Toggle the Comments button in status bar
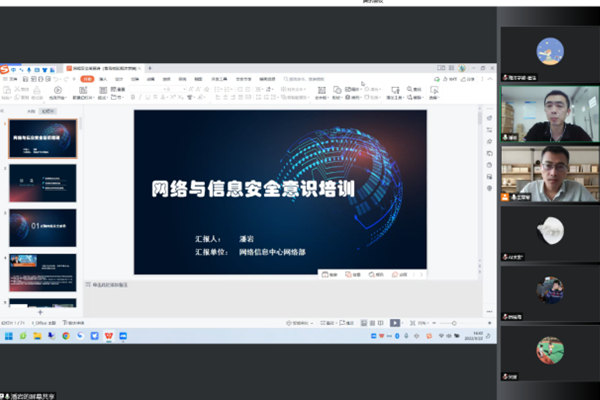The height and width of the screenshot is (400, 600). (346, 323)
